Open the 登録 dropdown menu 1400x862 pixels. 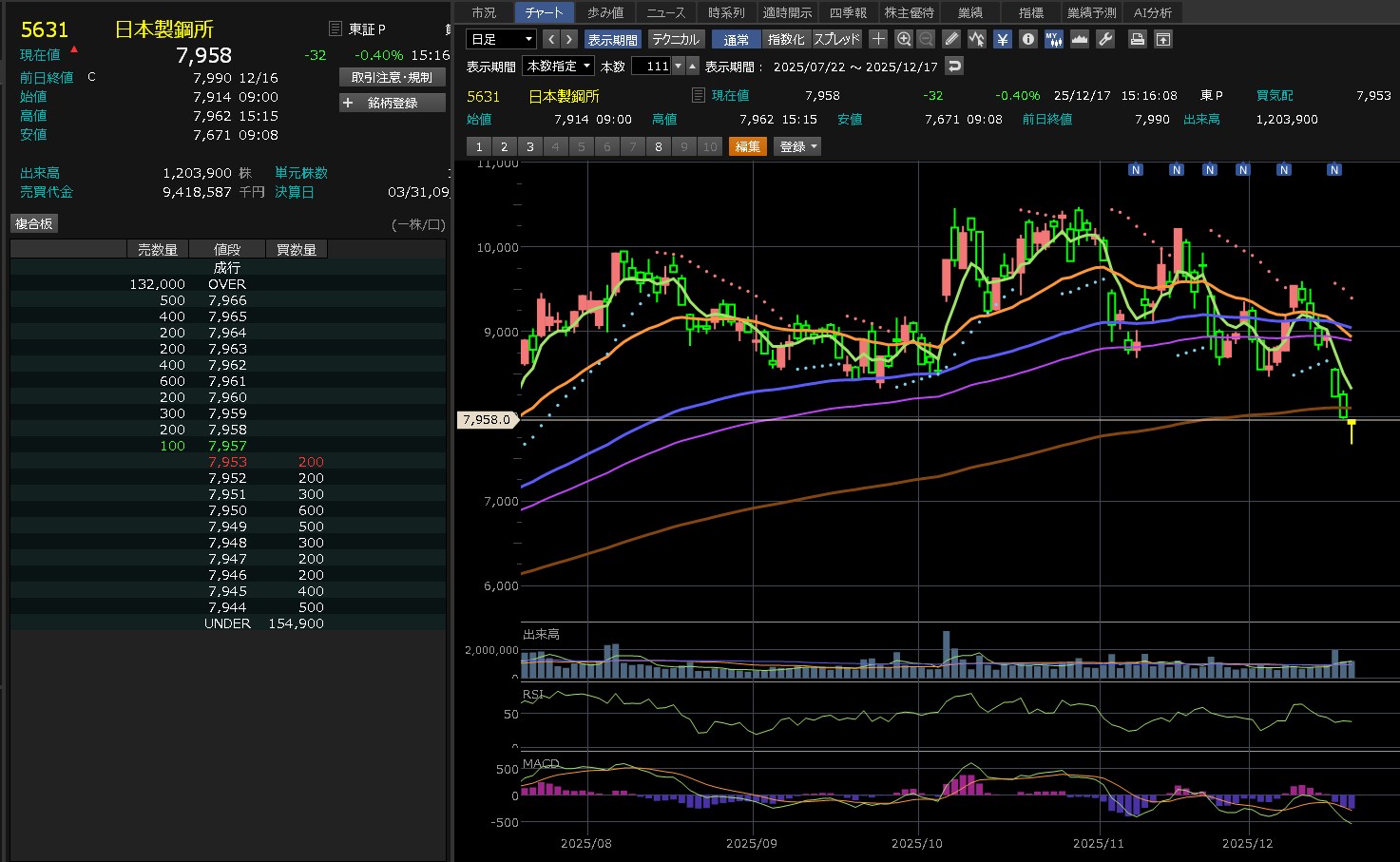pyautogui.click(x=797, y=146)
